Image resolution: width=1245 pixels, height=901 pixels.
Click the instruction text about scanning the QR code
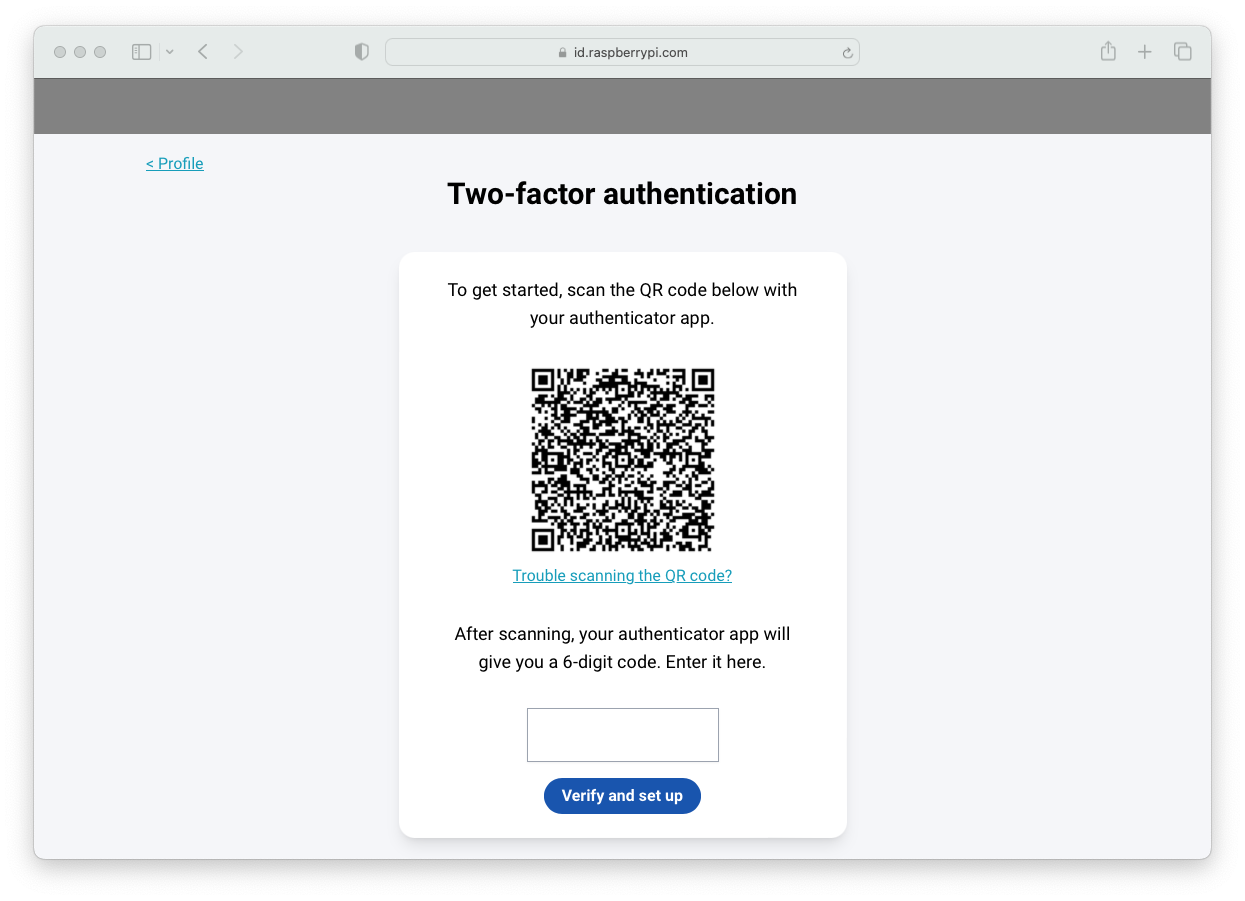[x=622, y=303]
